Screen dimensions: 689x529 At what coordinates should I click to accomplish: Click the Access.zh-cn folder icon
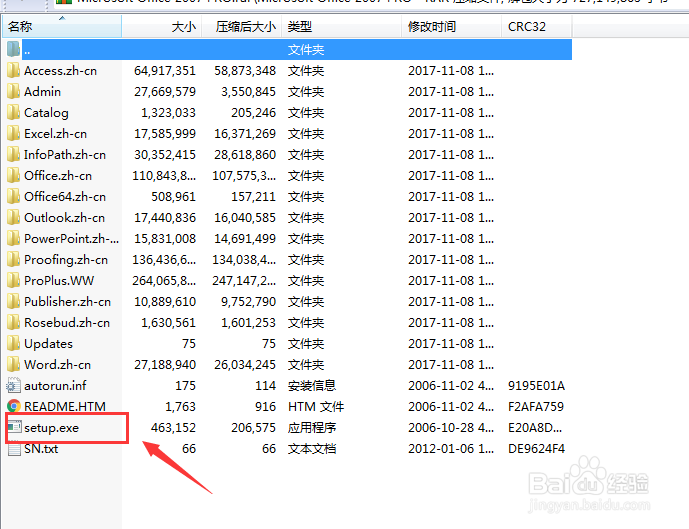pos(14,70)
